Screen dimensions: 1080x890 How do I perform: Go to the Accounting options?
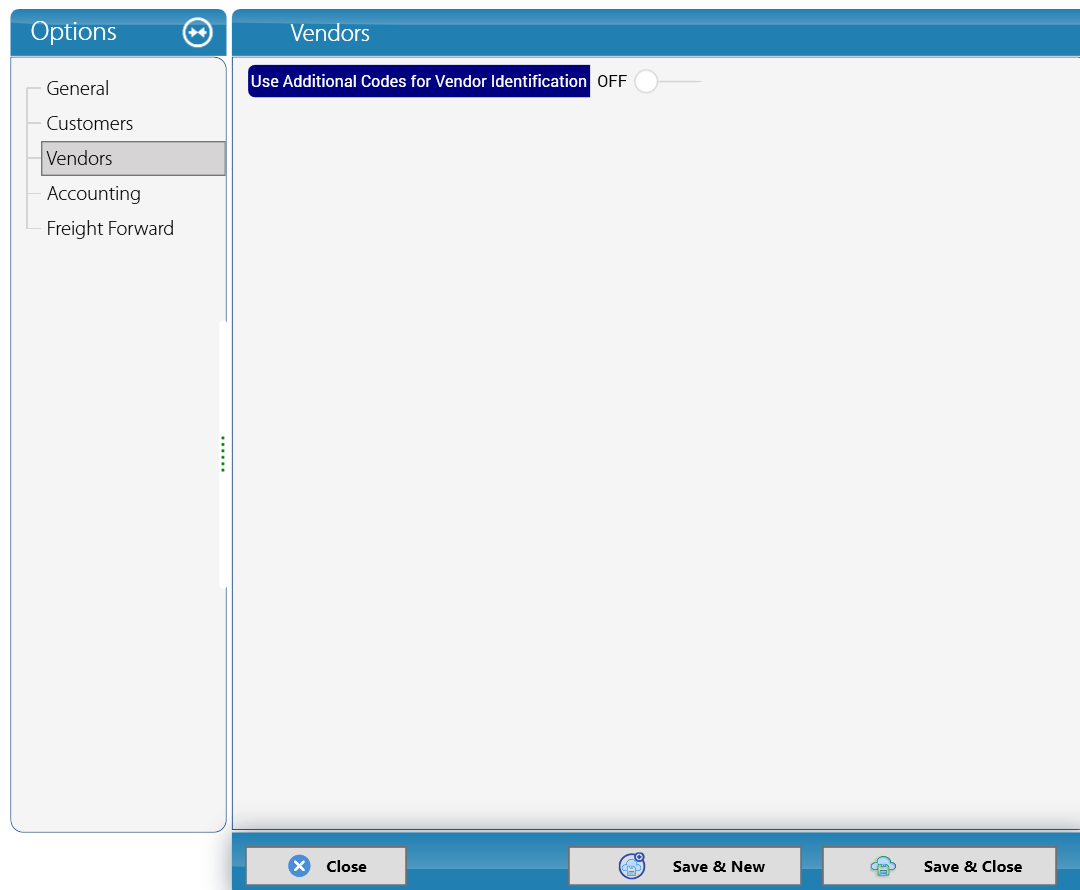click(x=94, y=194)
